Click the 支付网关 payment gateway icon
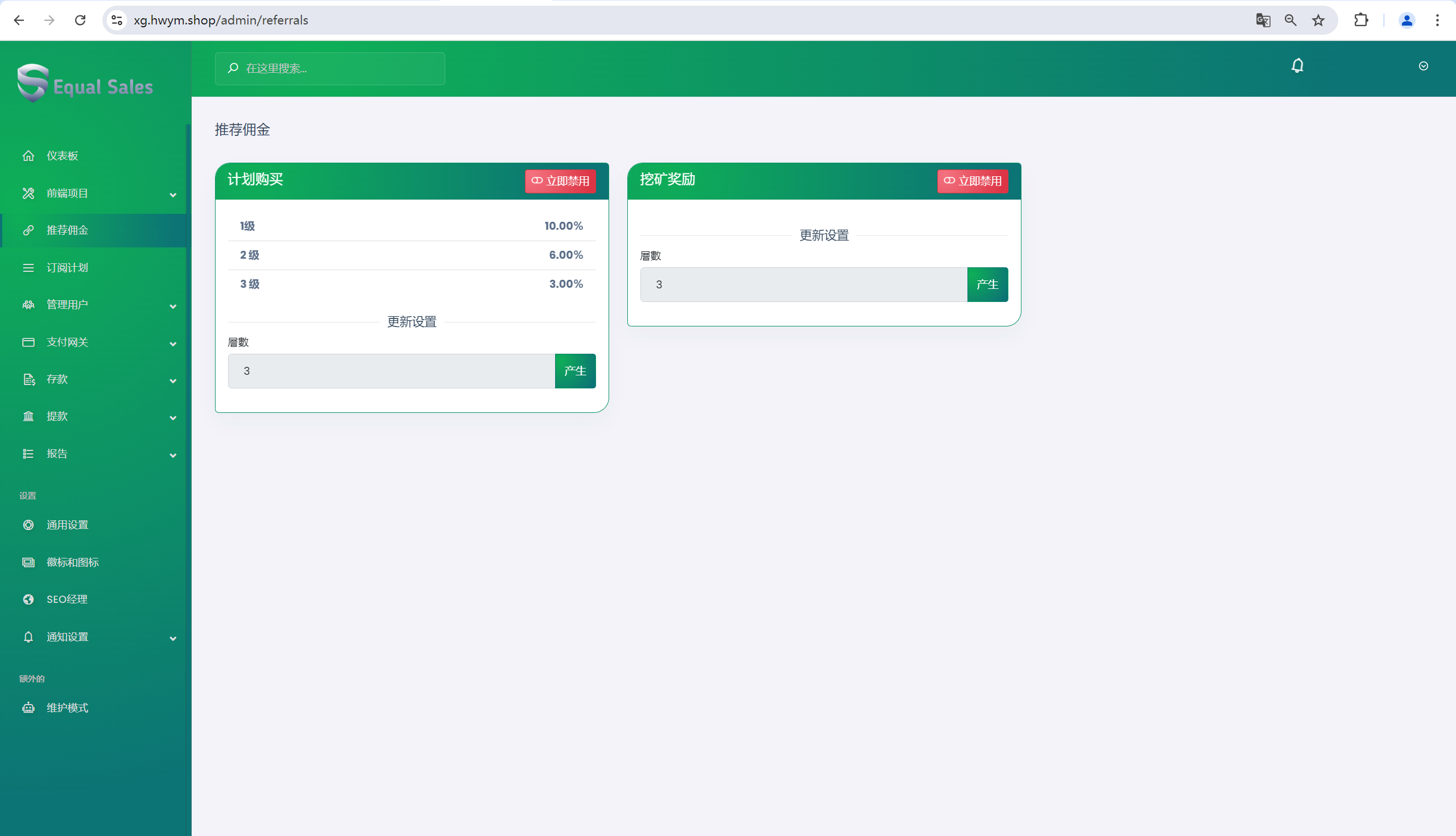 (x=27, y=342)
